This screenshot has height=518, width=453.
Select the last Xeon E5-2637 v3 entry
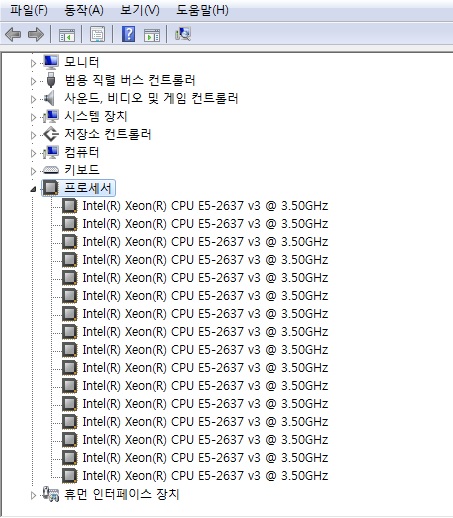[205, 476]
